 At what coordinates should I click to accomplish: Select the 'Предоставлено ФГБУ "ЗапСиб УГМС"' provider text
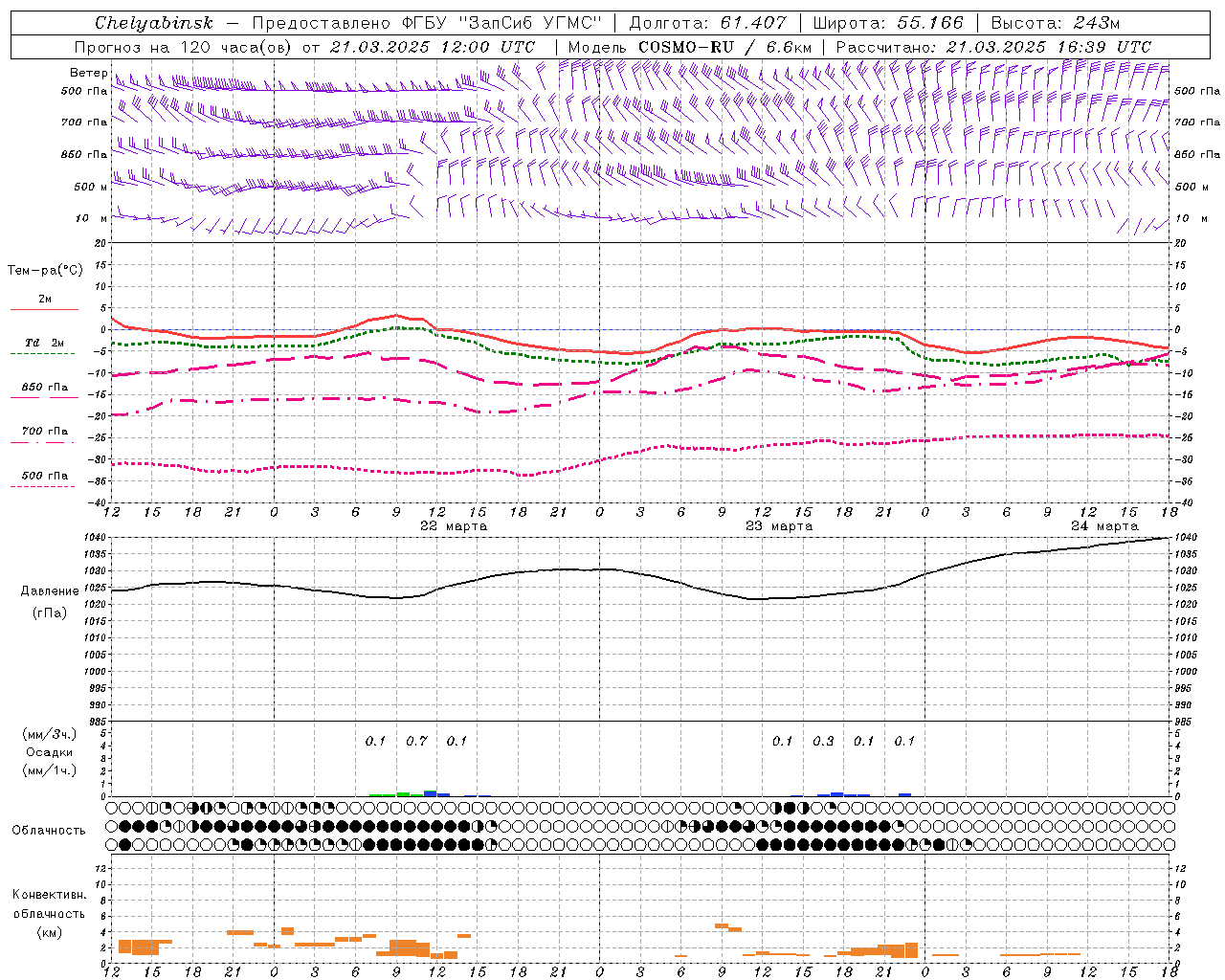click(425, 23)
